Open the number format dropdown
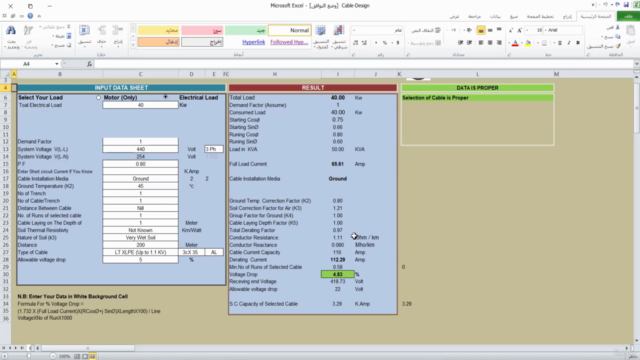 [354, 30]
